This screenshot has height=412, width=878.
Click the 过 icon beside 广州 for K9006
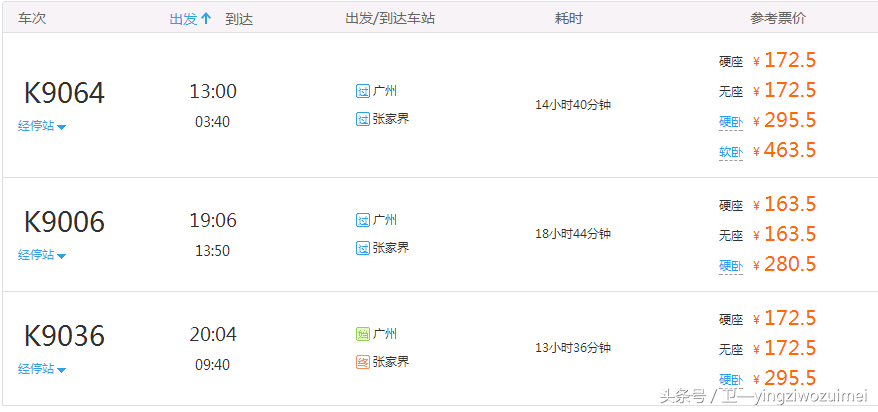(363, 220)
